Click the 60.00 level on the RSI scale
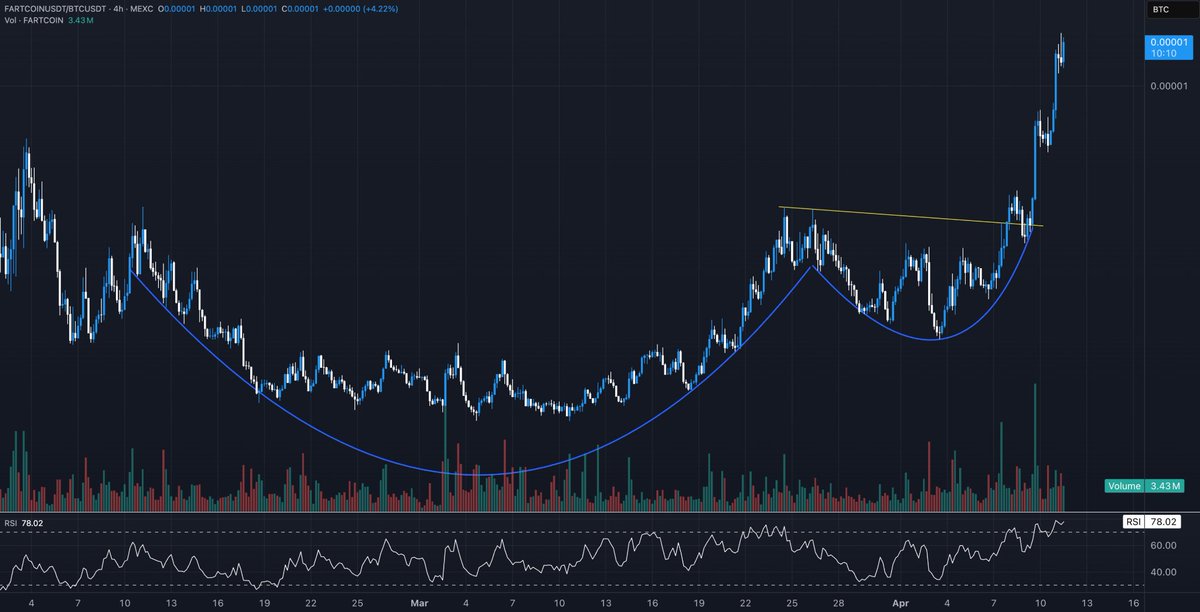 coord(1162,546)
